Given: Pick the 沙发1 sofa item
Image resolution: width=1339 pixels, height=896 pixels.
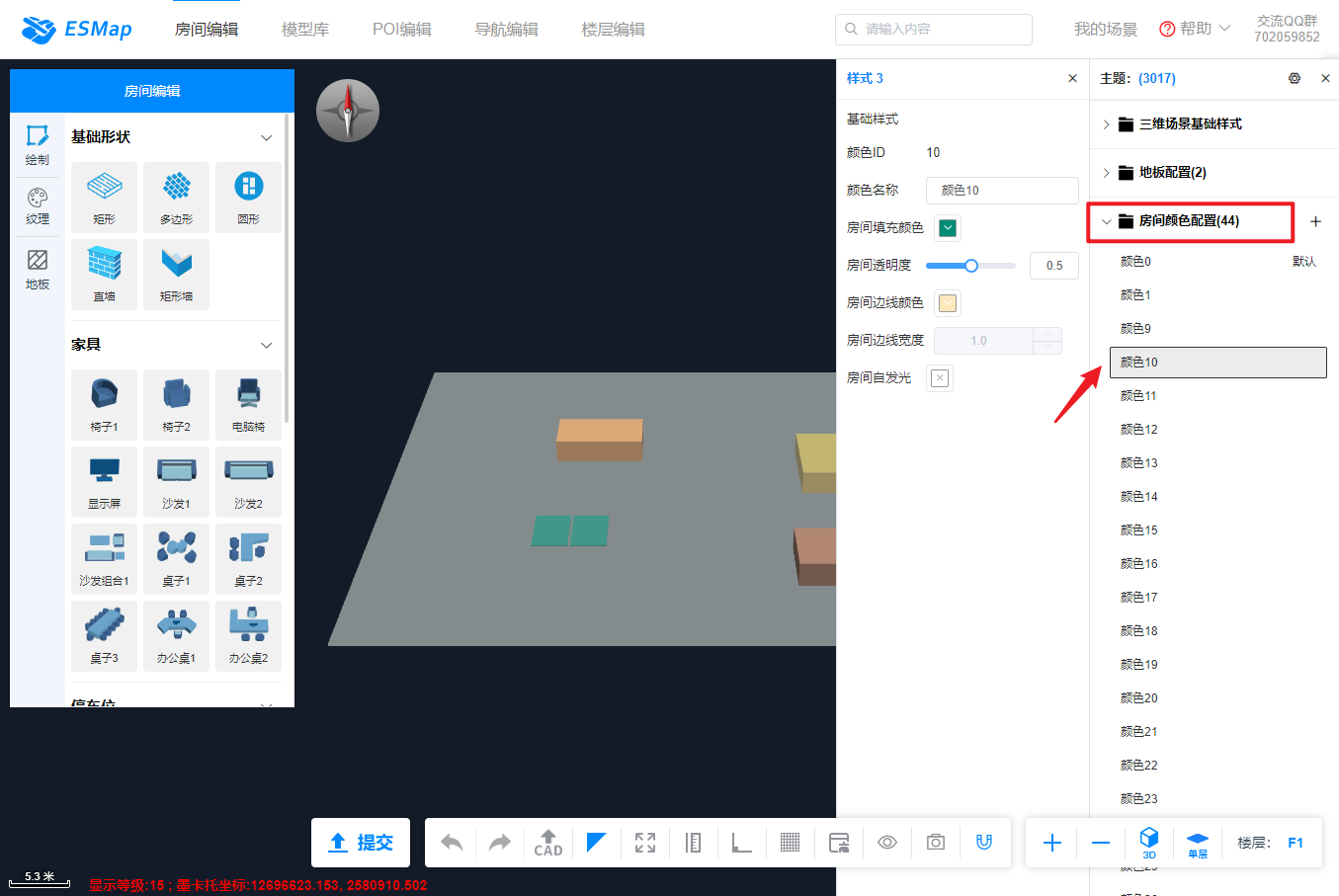Looking at the screenshot, I should click(x=176, y=482).
